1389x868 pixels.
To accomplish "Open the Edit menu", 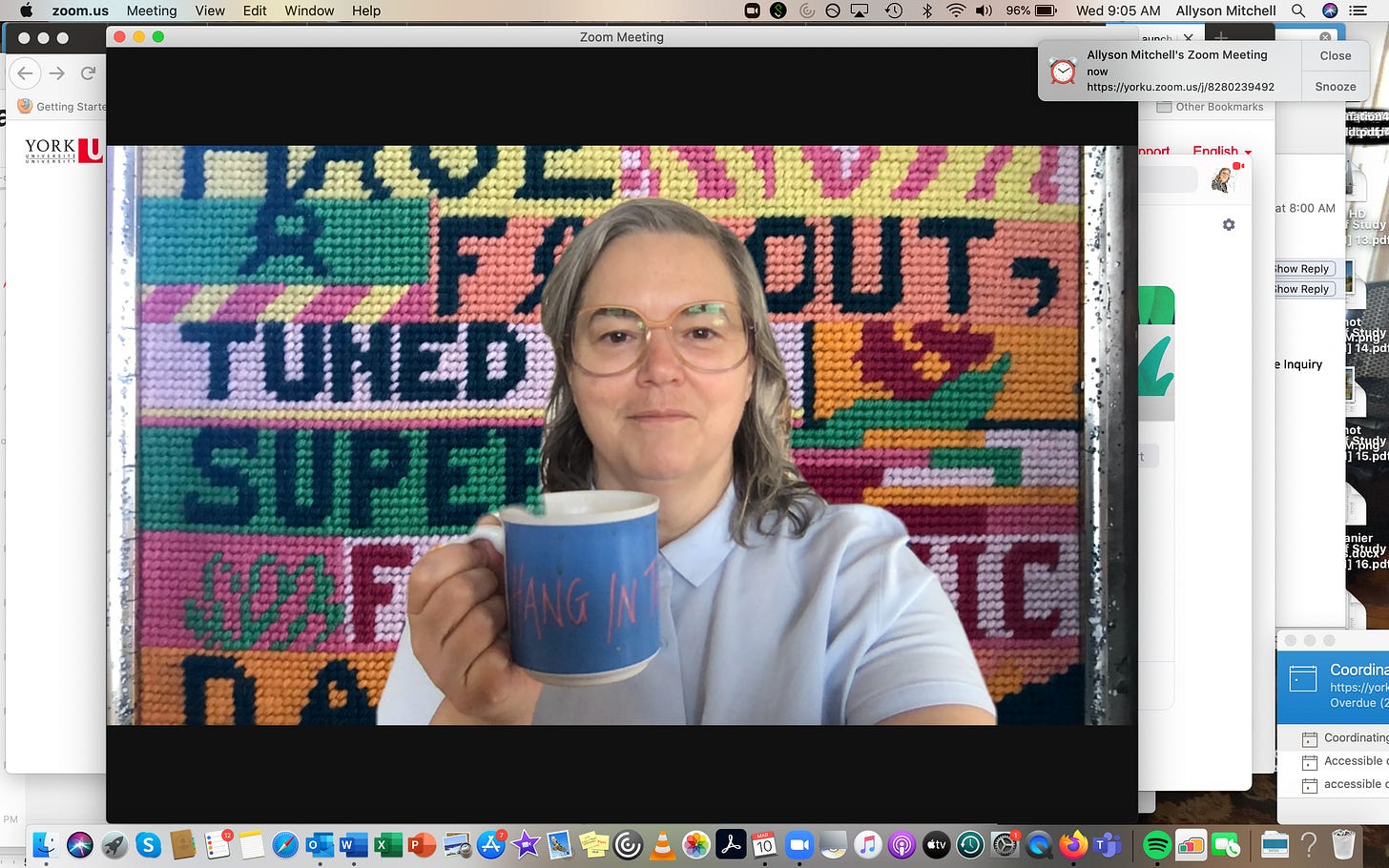I will 255,10.
